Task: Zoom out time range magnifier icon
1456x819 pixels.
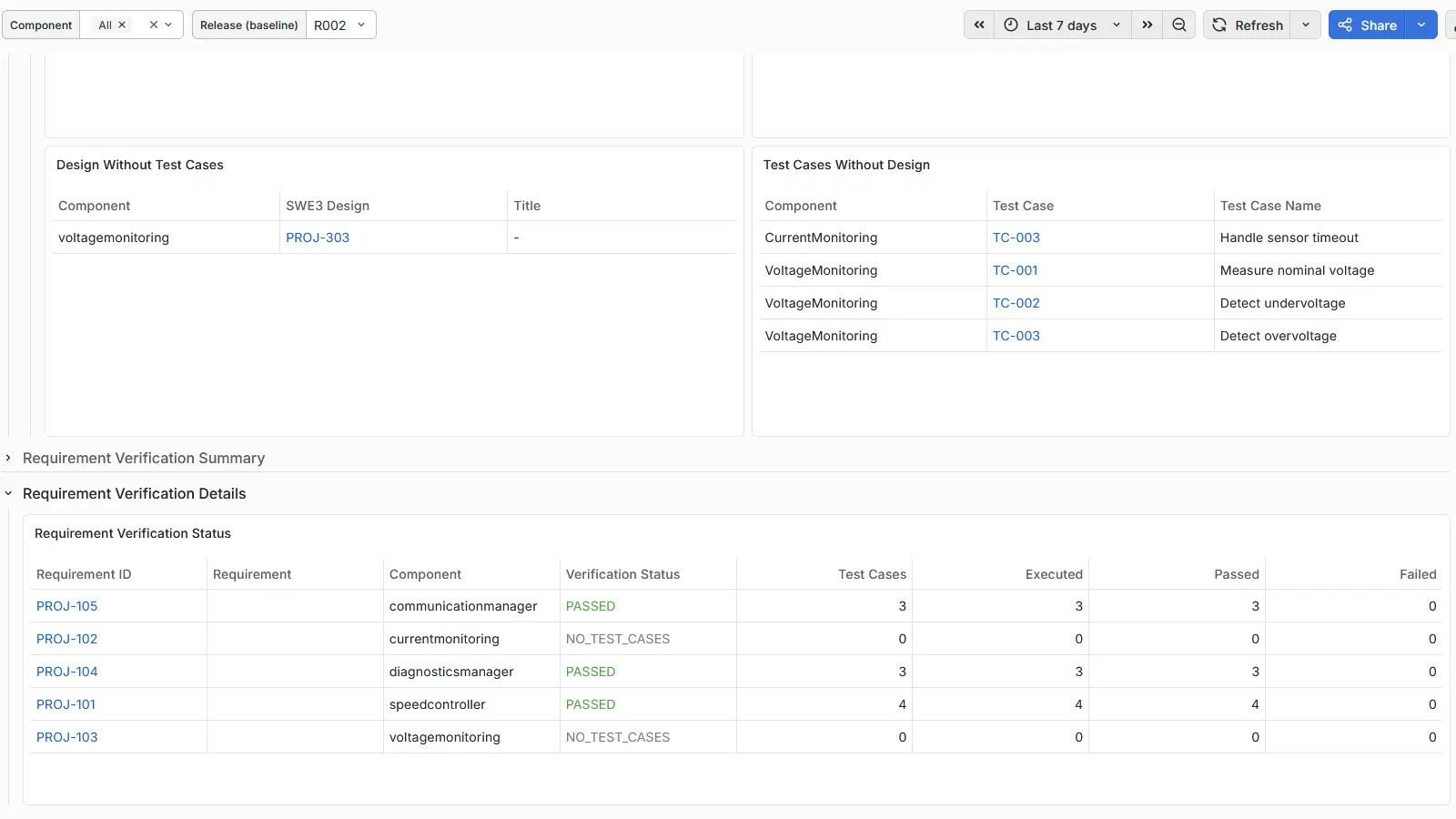Action: coord(1179,25)
